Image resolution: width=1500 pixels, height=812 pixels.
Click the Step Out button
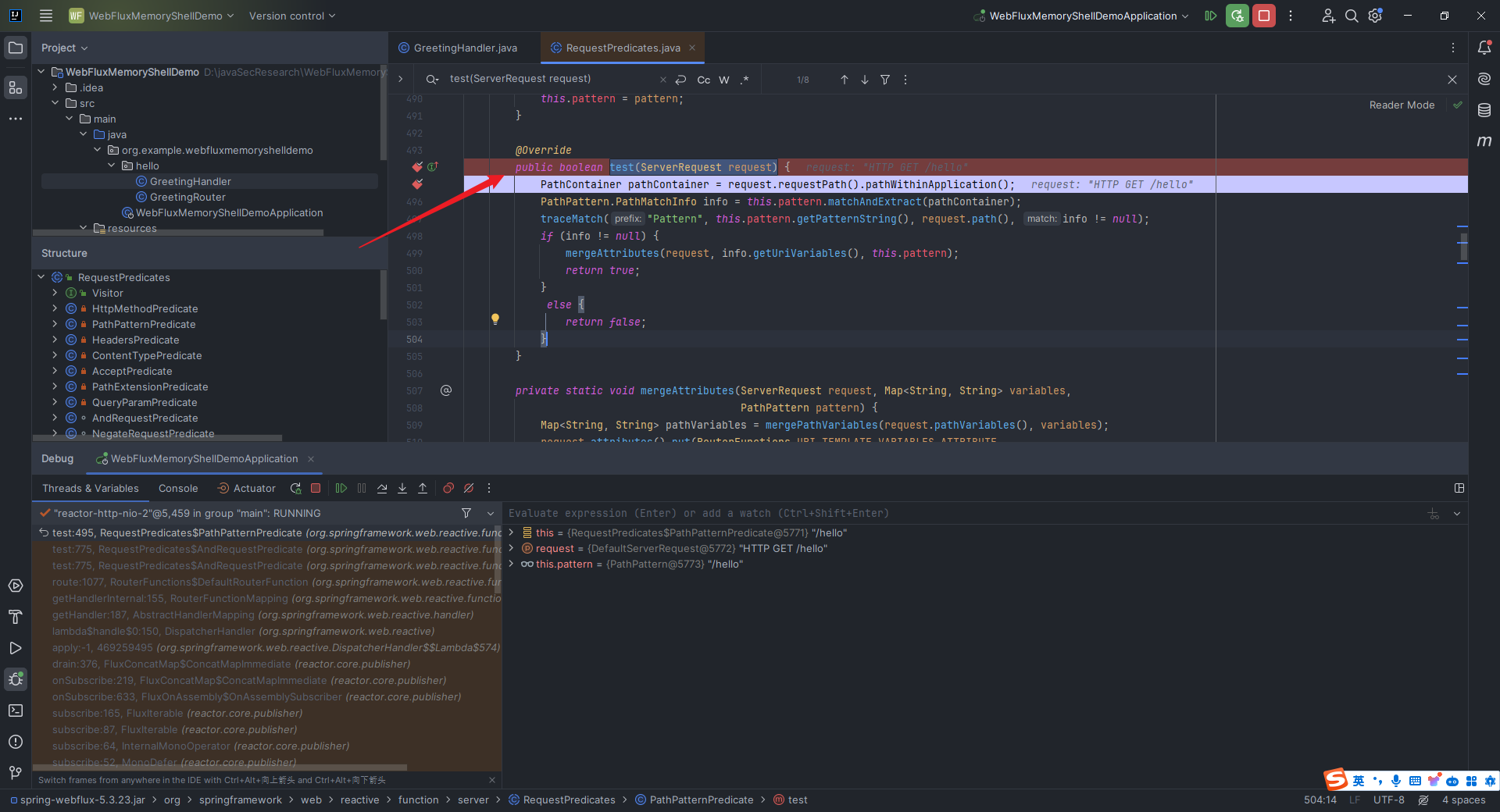(x=423, y=488)
